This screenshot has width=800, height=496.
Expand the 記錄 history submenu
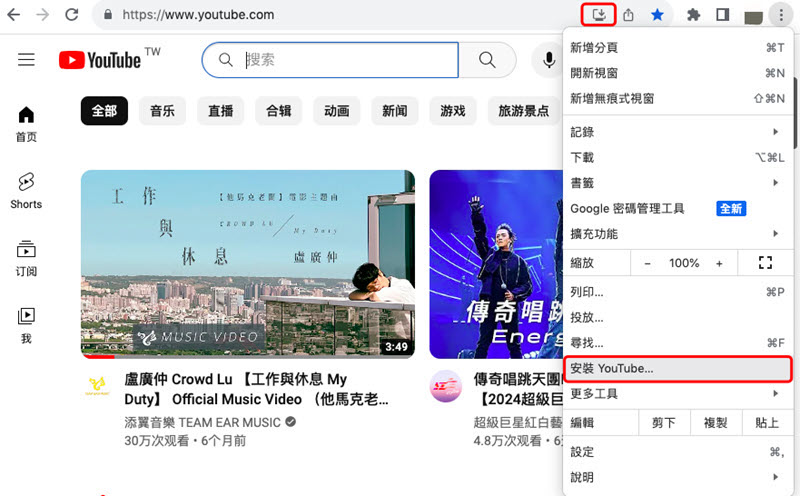coord(678,132)
